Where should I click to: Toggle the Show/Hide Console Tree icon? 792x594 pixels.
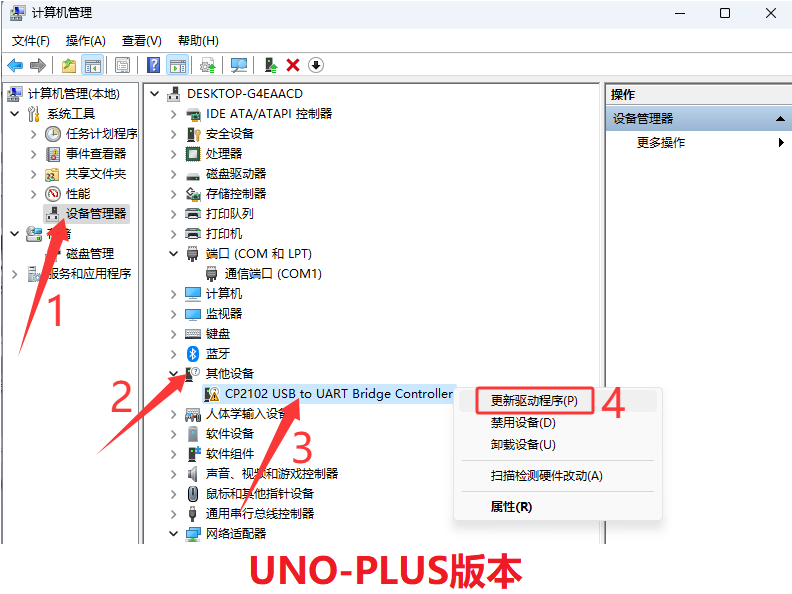pyautogui.click(x=93, y=65)
